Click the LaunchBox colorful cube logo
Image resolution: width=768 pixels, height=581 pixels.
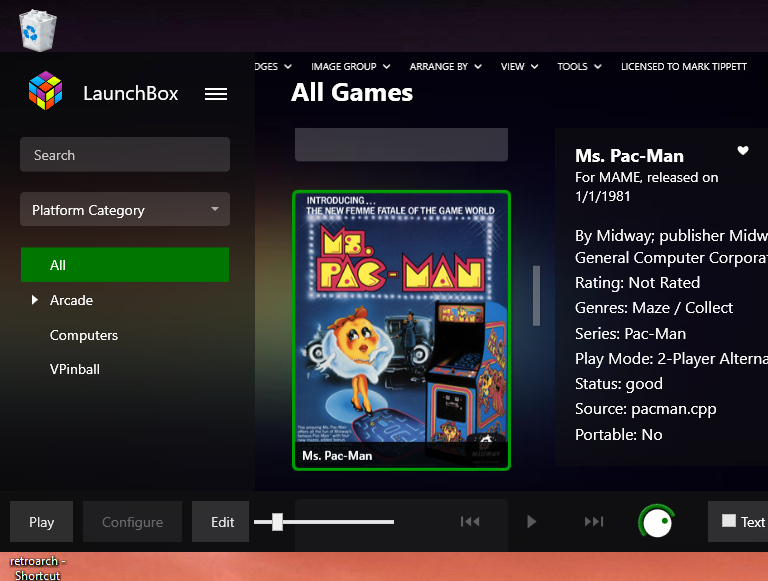46,91
